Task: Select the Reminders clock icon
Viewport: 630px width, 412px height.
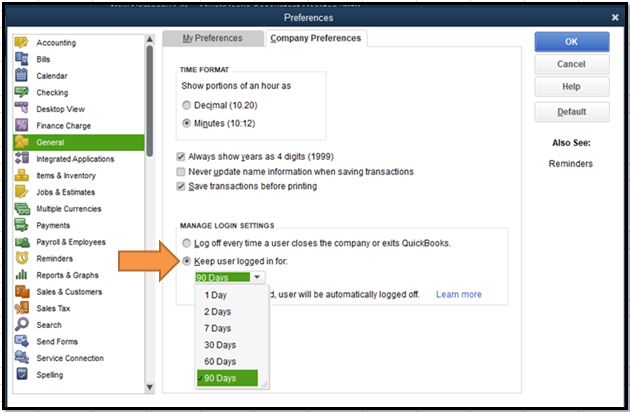Action: coord(21,259)
